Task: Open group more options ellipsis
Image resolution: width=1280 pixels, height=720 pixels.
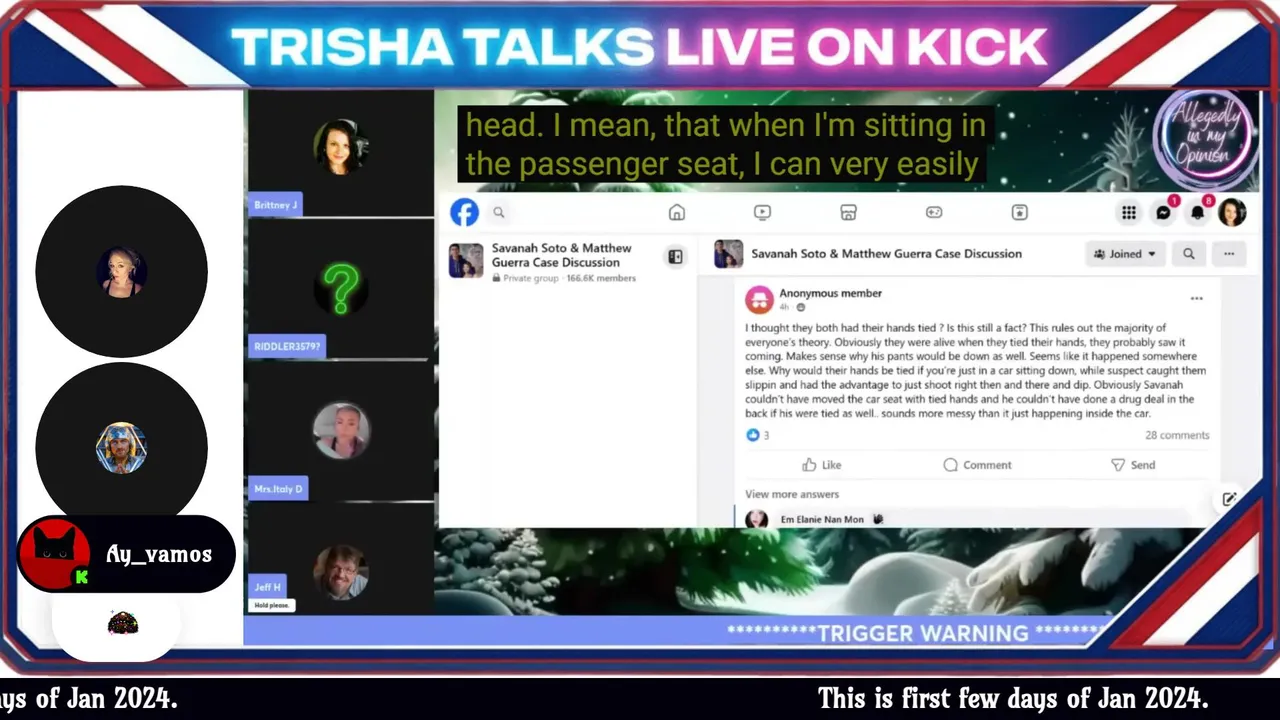Action: [x=1229, y=254]
